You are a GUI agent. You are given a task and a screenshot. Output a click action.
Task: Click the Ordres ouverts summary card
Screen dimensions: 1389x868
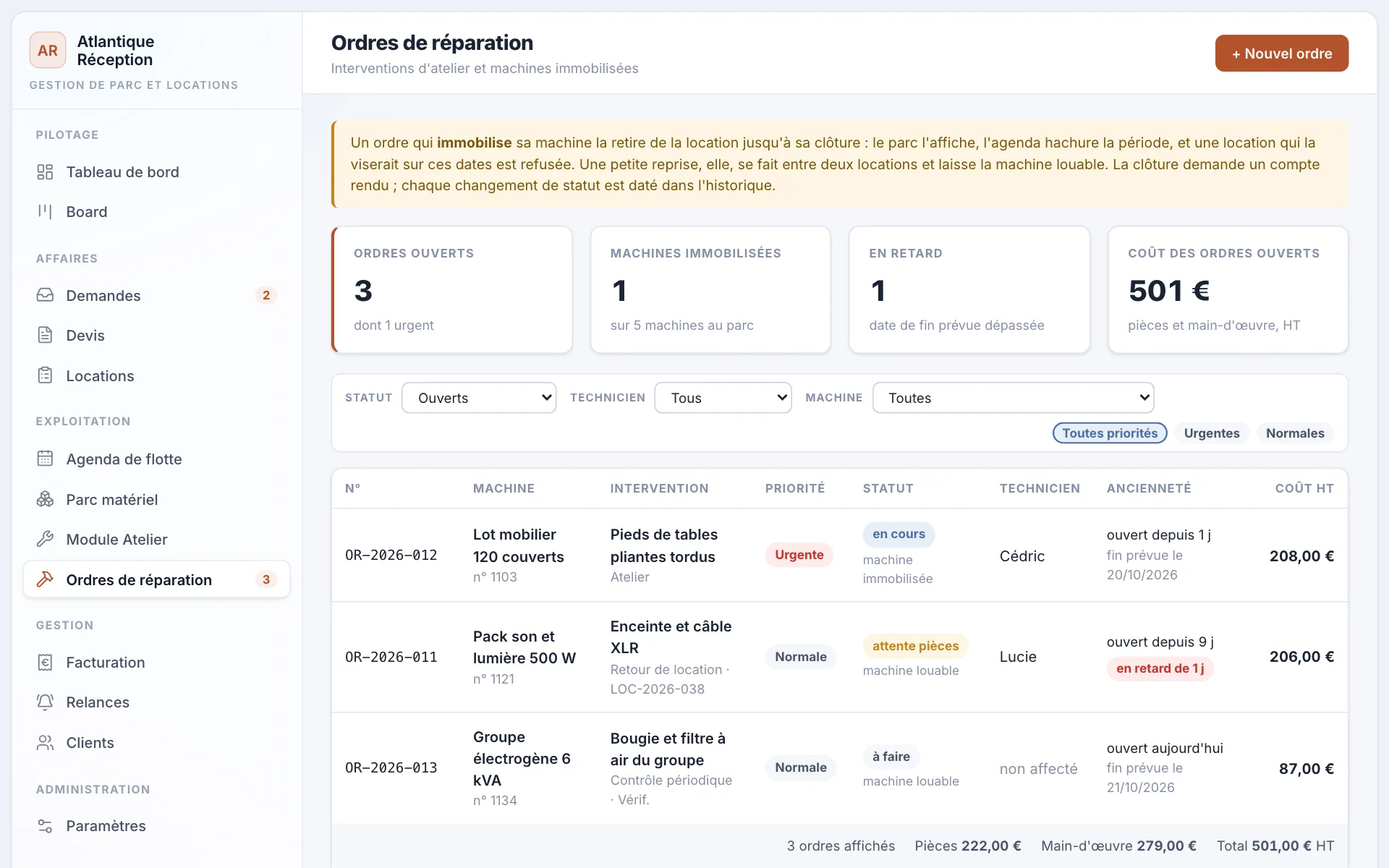[452, 290]
